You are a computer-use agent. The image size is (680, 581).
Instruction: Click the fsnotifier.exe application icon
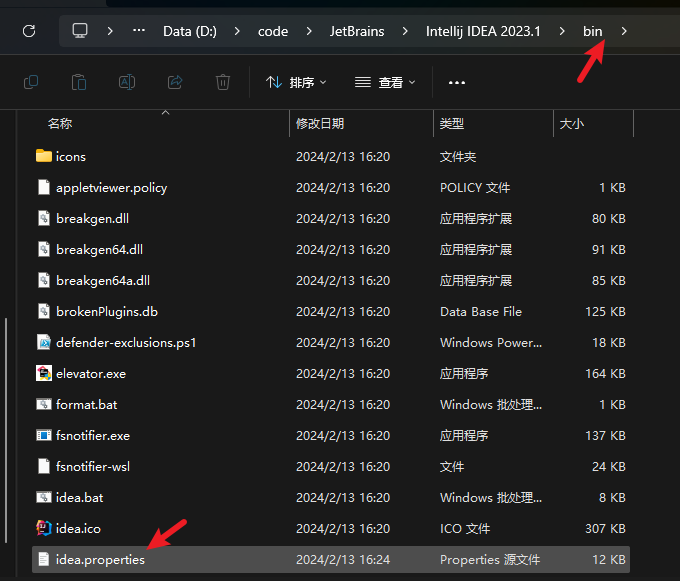44,435
